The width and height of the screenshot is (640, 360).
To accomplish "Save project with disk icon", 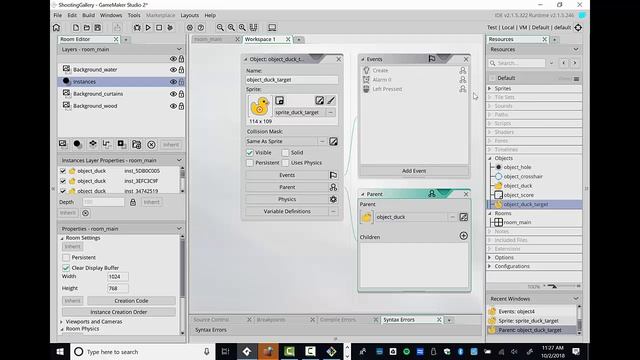I will pos(98,28).
